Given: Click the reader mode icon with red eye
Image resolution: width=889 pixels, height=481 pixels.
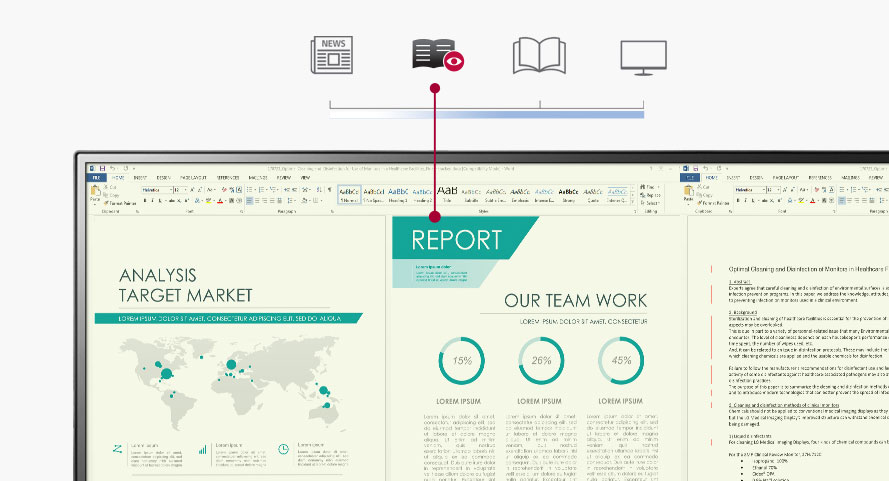Looking at the screenshot, I should tap(436, 56).
